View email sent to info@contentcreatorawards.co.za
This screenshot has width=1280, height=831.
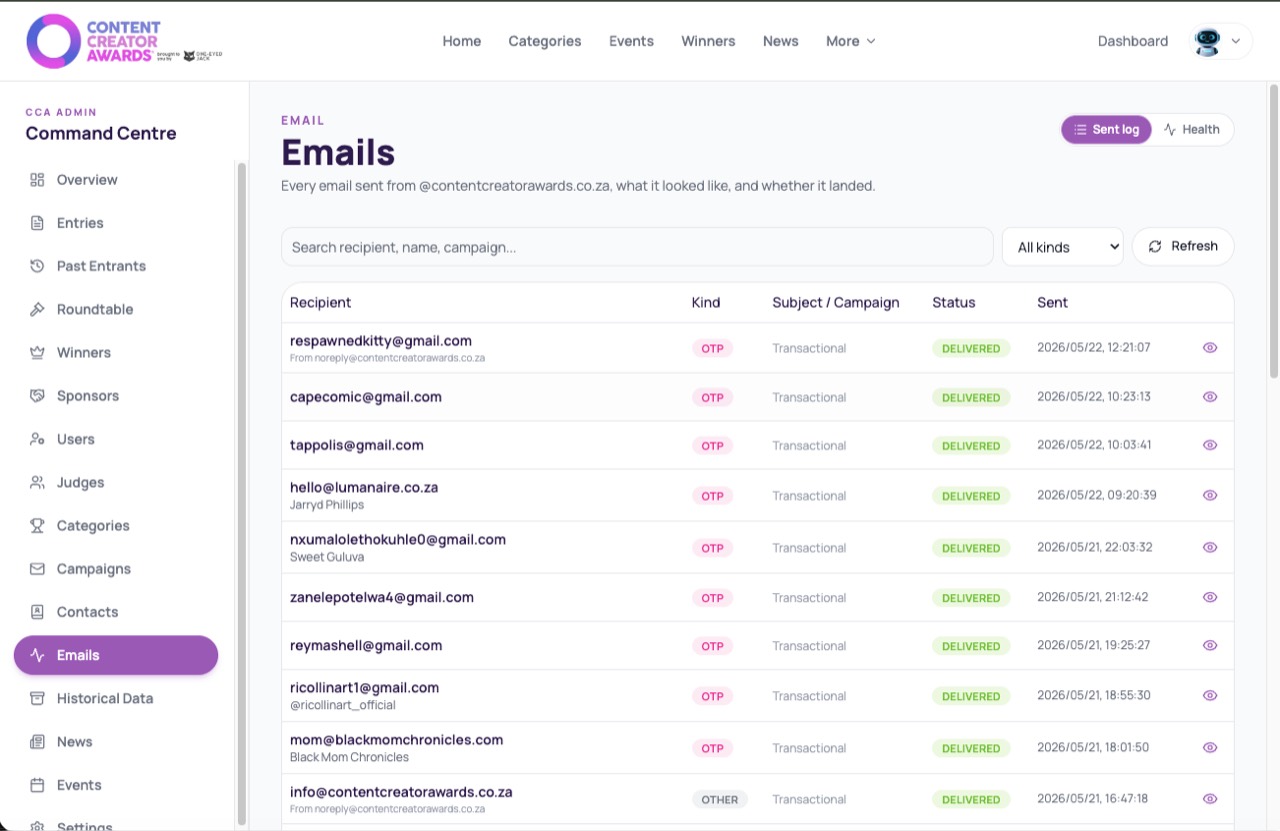[x=1210, y=799]
